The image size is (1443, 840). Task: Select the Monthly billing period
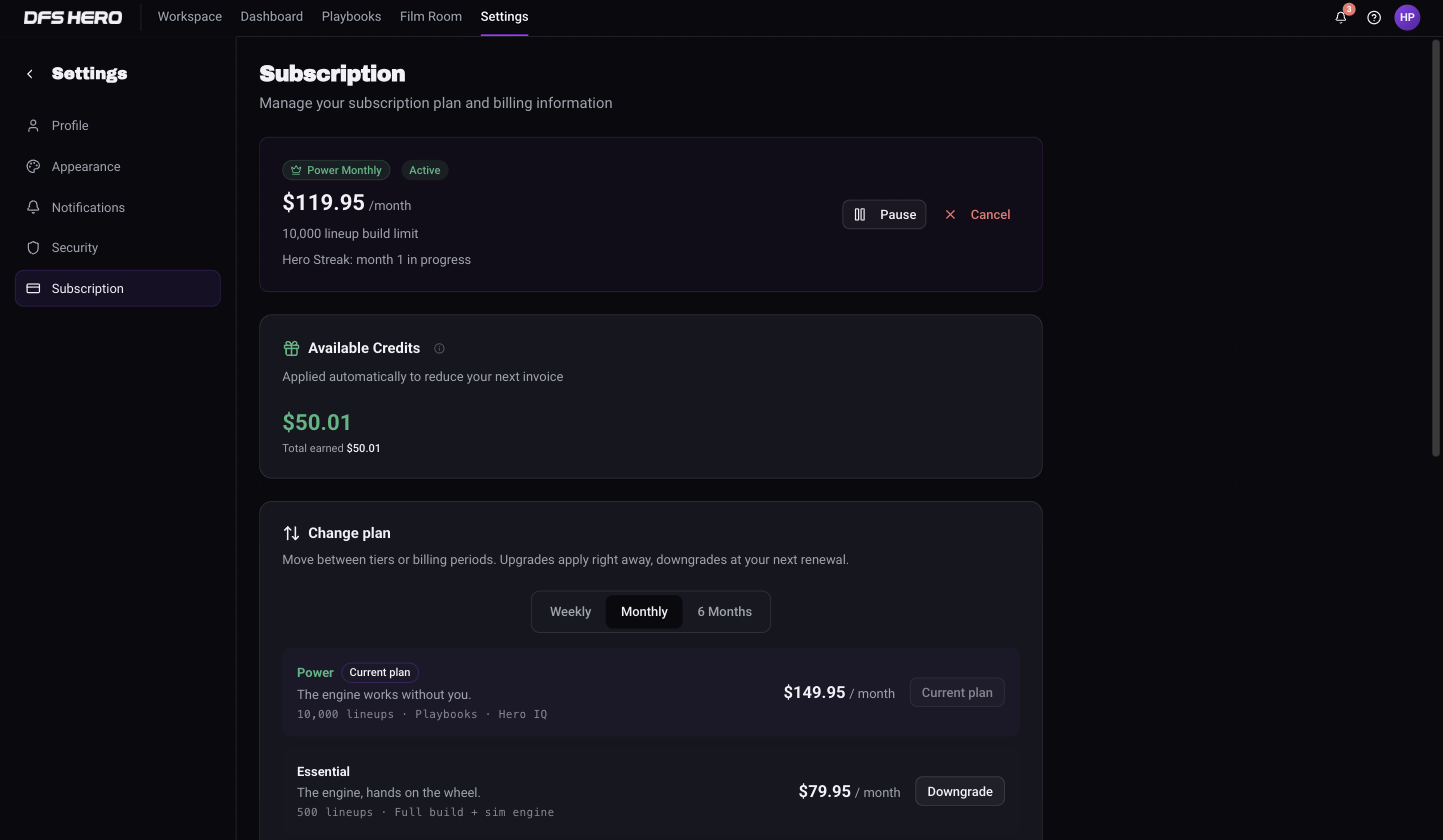pyautogui.click(x=644, y=612)
